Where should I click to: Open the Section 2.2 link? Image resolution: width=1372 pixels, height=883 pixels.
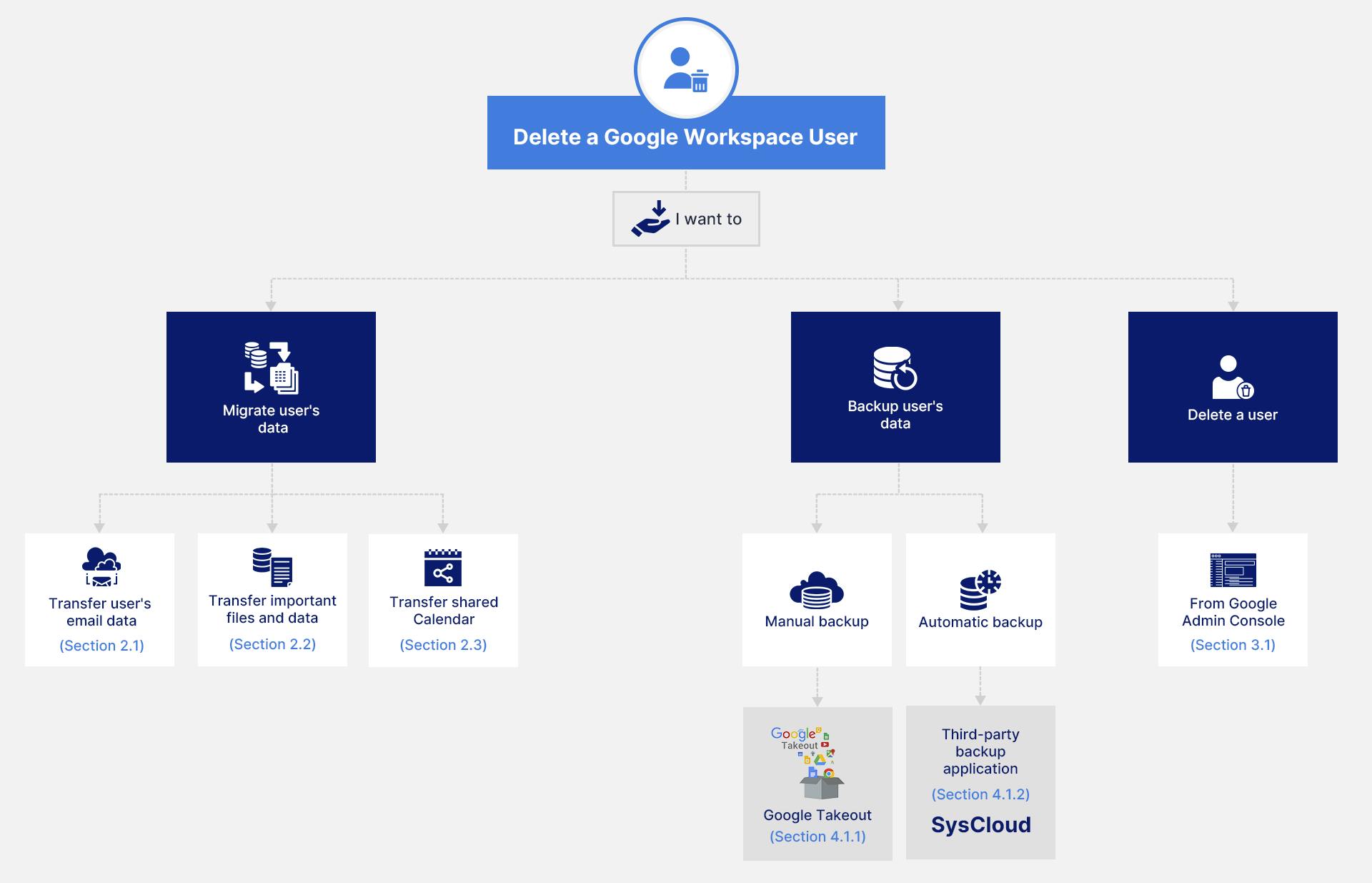click(x=272, y=644)
